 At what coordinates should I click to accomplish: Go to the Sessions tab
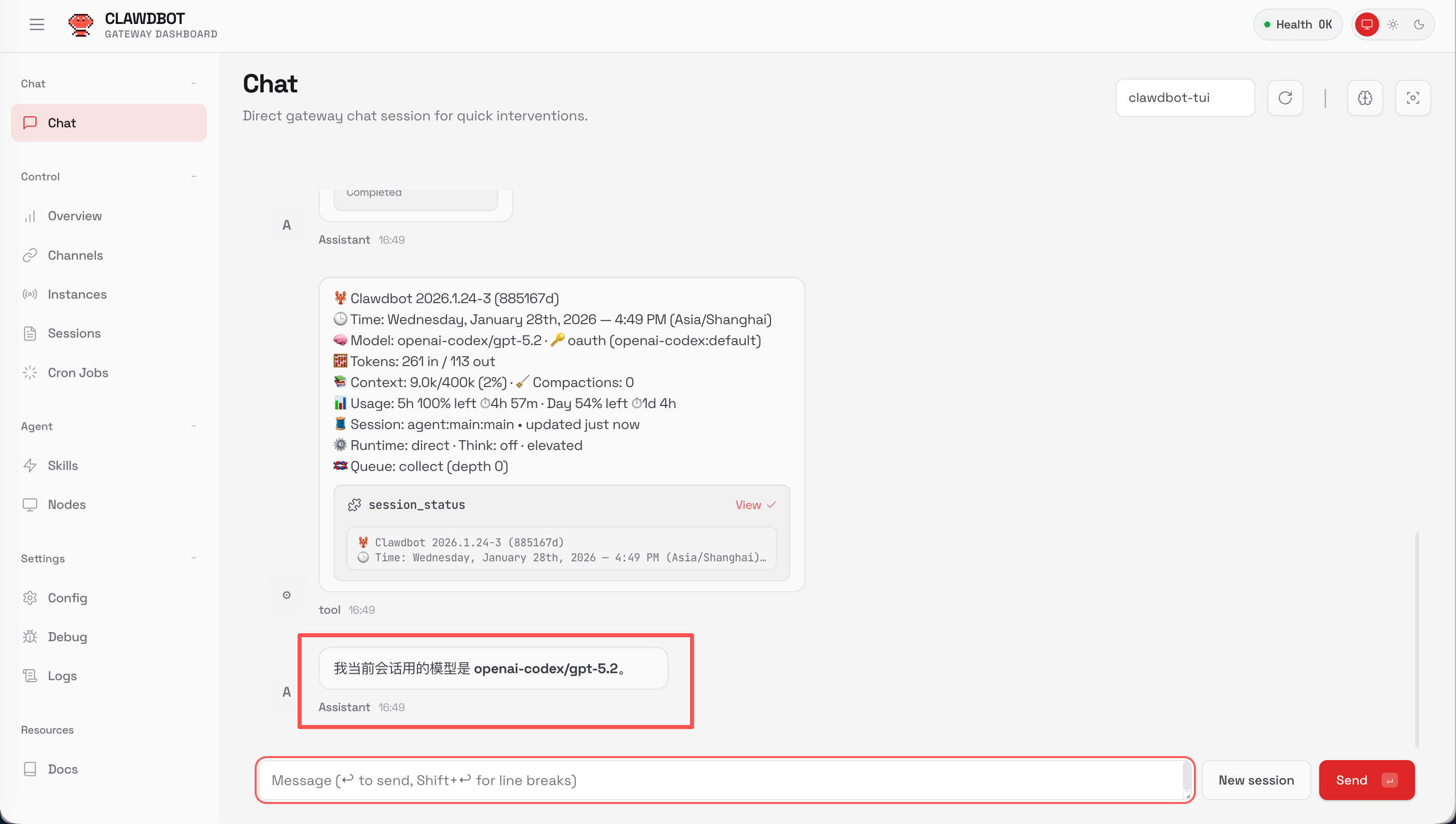click(74, 333)
